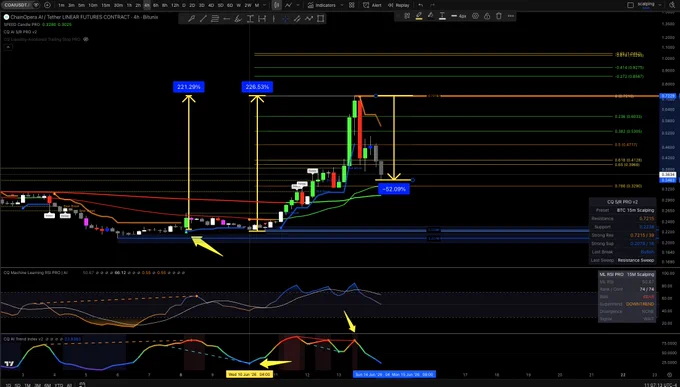The image size is (680, 387).
Task: Select the parallel channel tool in favorites bar
Action: (297, 19)
